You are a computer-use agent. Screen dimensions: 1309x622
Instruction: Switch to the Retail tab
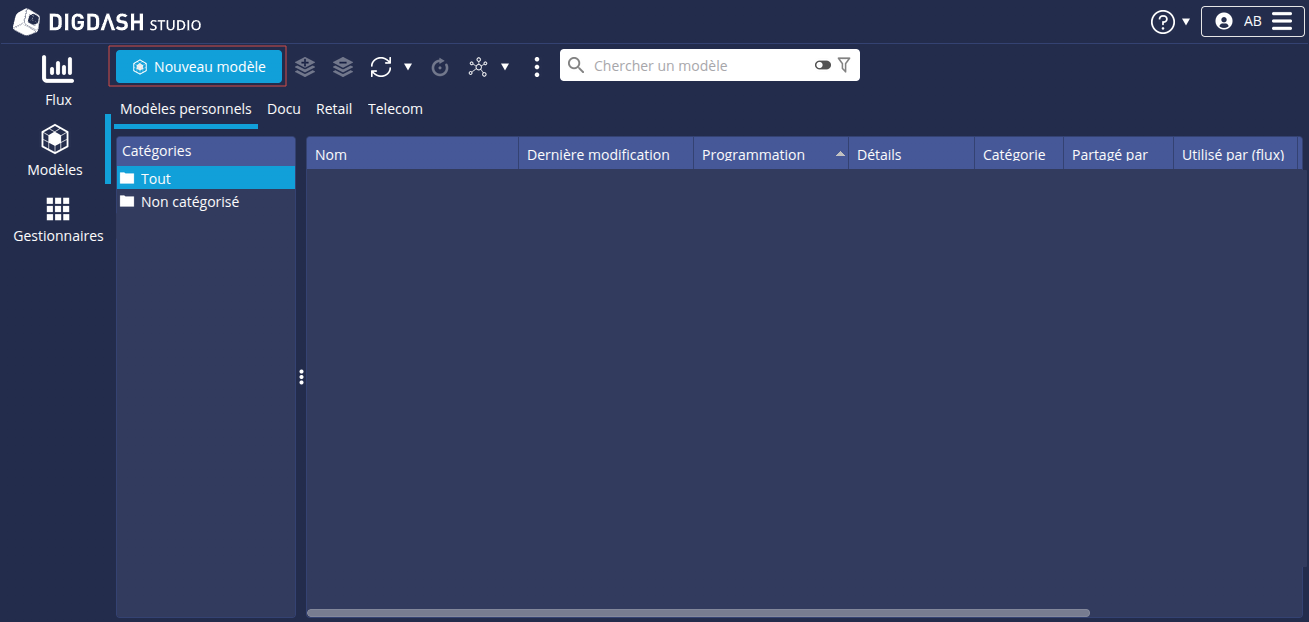tap(334, 109)
